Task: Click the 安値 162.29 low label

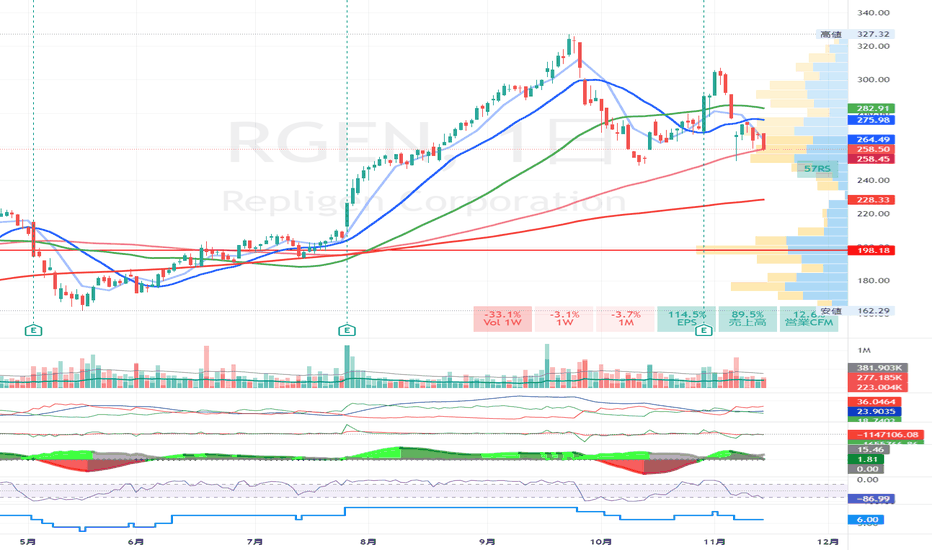Action: [x=857, y=311]
